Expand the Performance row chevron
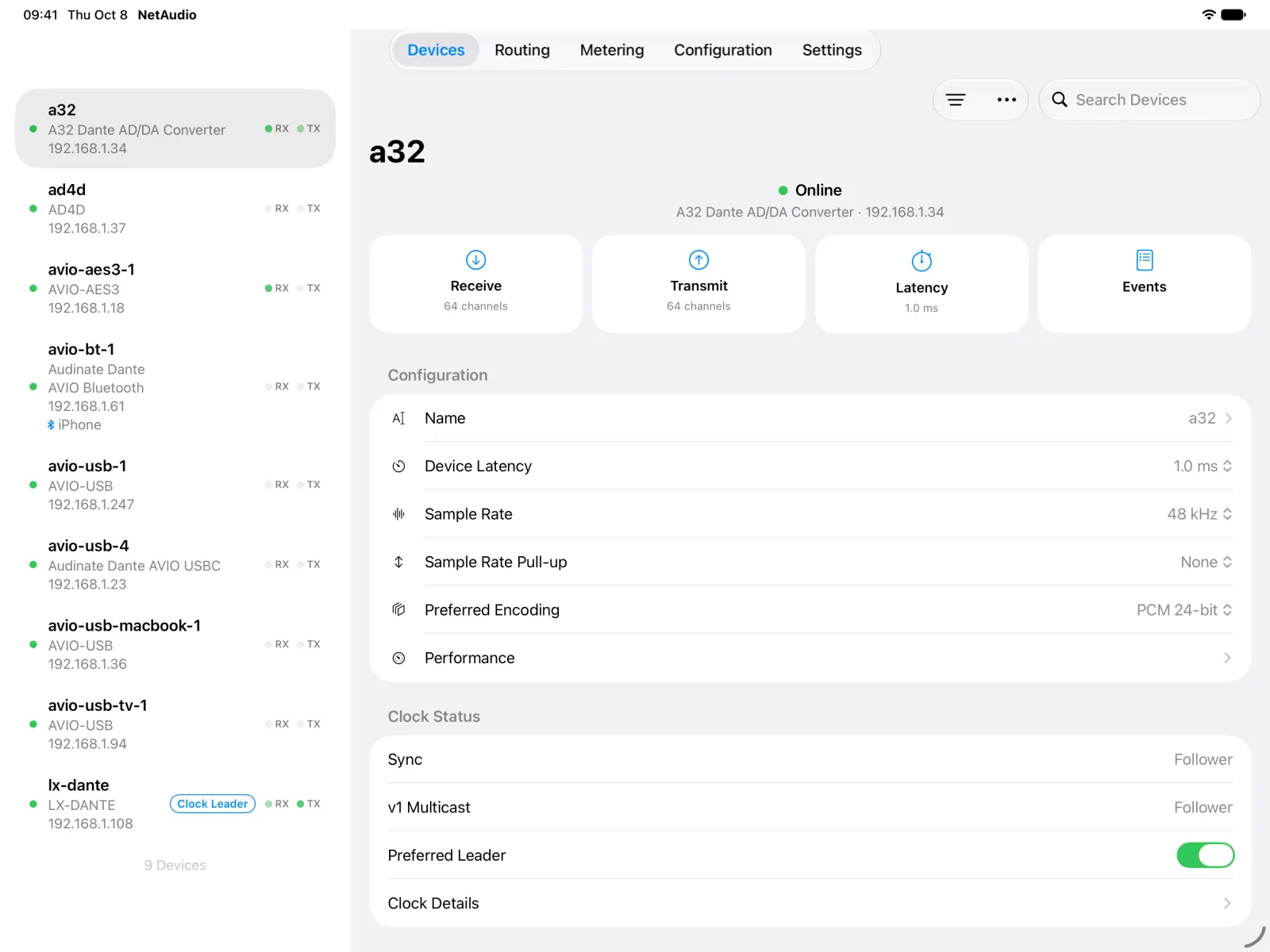This screenshot has height=952, width=1270. click(x=1227, y=658)
